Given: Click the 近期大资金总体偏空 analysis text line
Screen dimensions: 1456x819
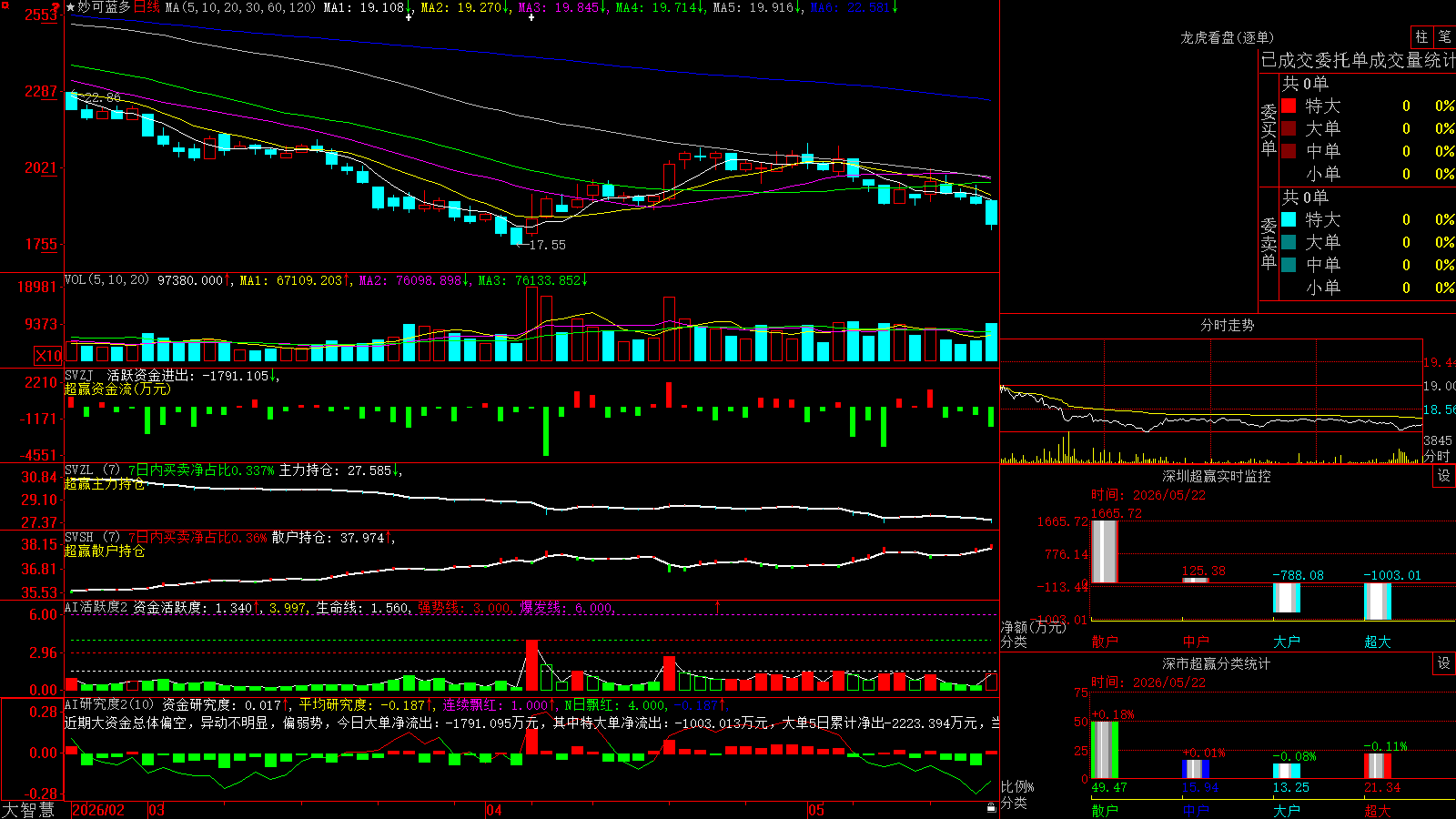Looking at the screenshot, I should coord(531,723).
